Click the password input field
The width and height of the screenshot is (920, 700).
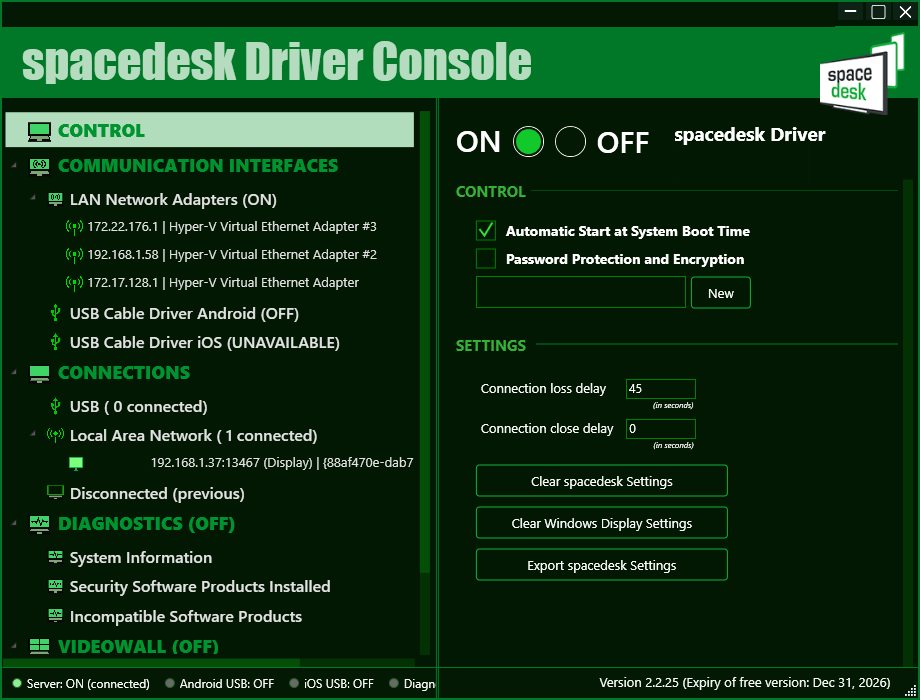pyautogui.click(x=581, y=292)
